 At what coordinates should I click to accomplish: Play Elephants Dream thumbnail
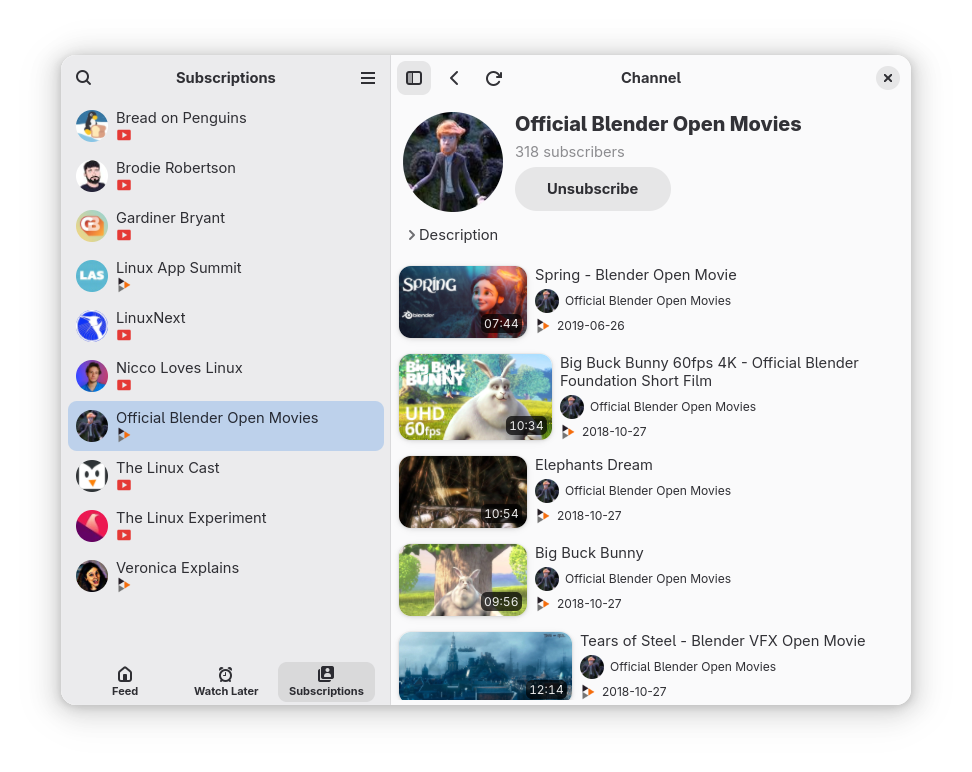coord(462,492)
